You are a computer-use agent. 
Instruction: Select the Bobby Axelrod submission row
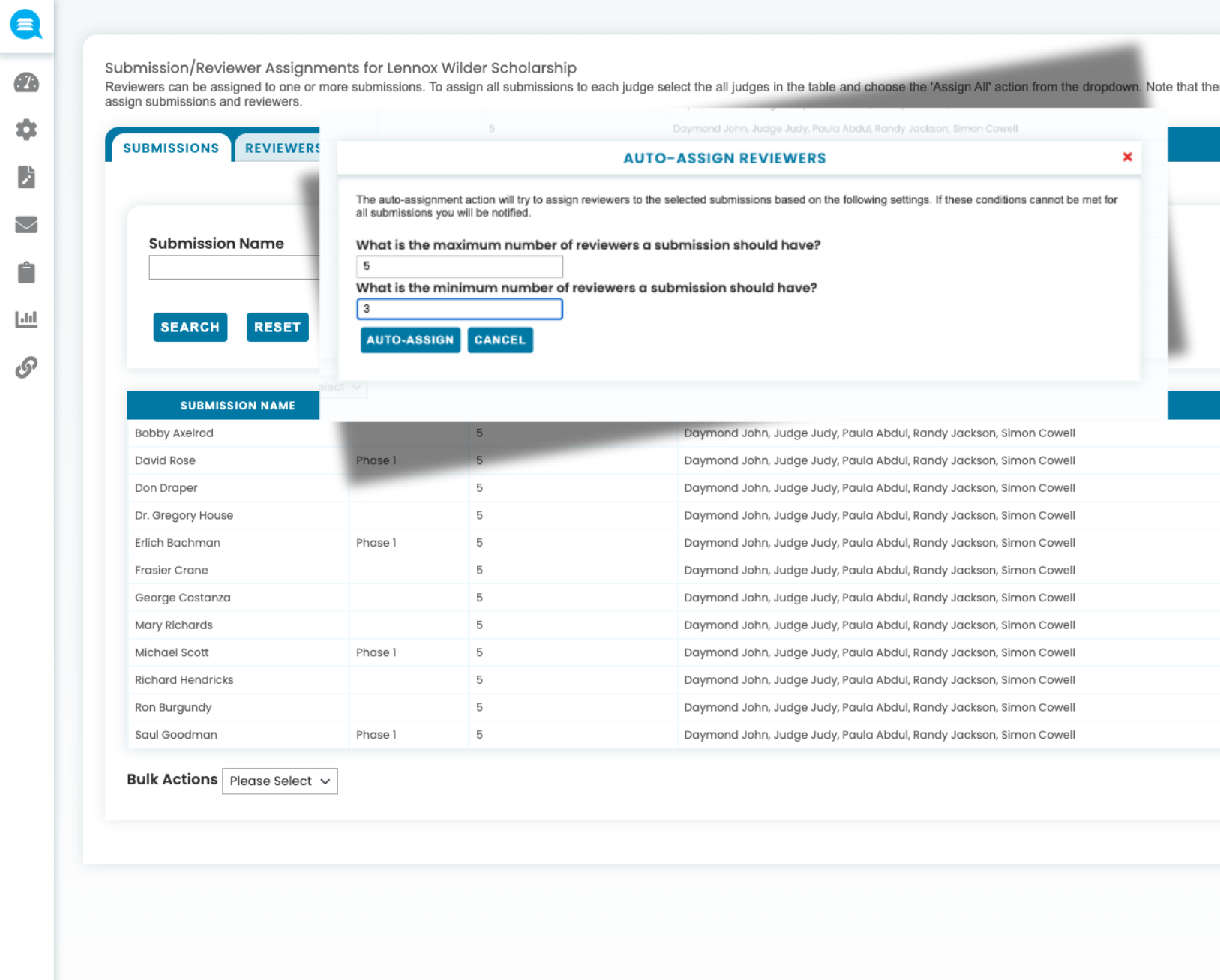coord(174,433)
